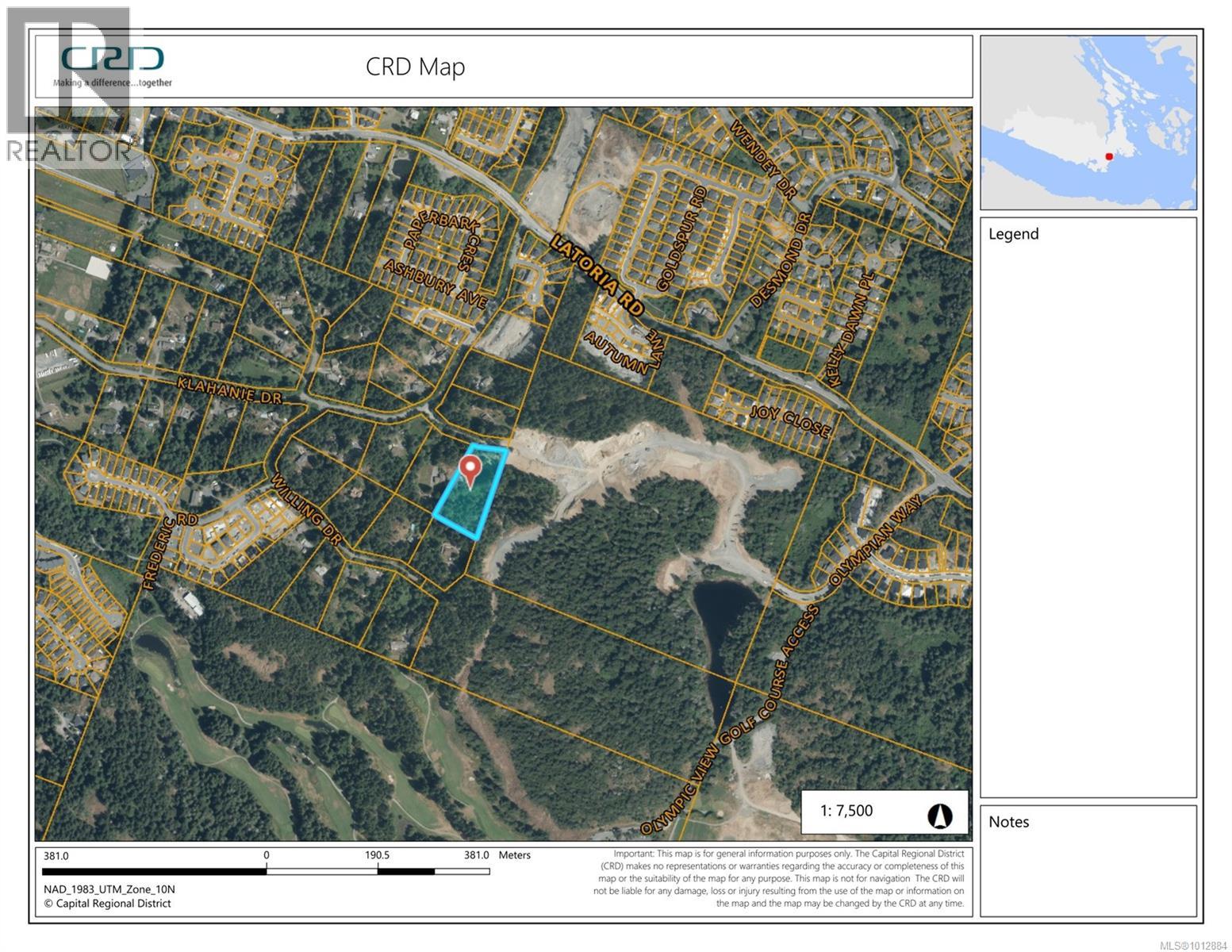The height and width of the screenshot is (952, 1232).
Task: Click the Legend panel heading
Action: pos(1013,234)
